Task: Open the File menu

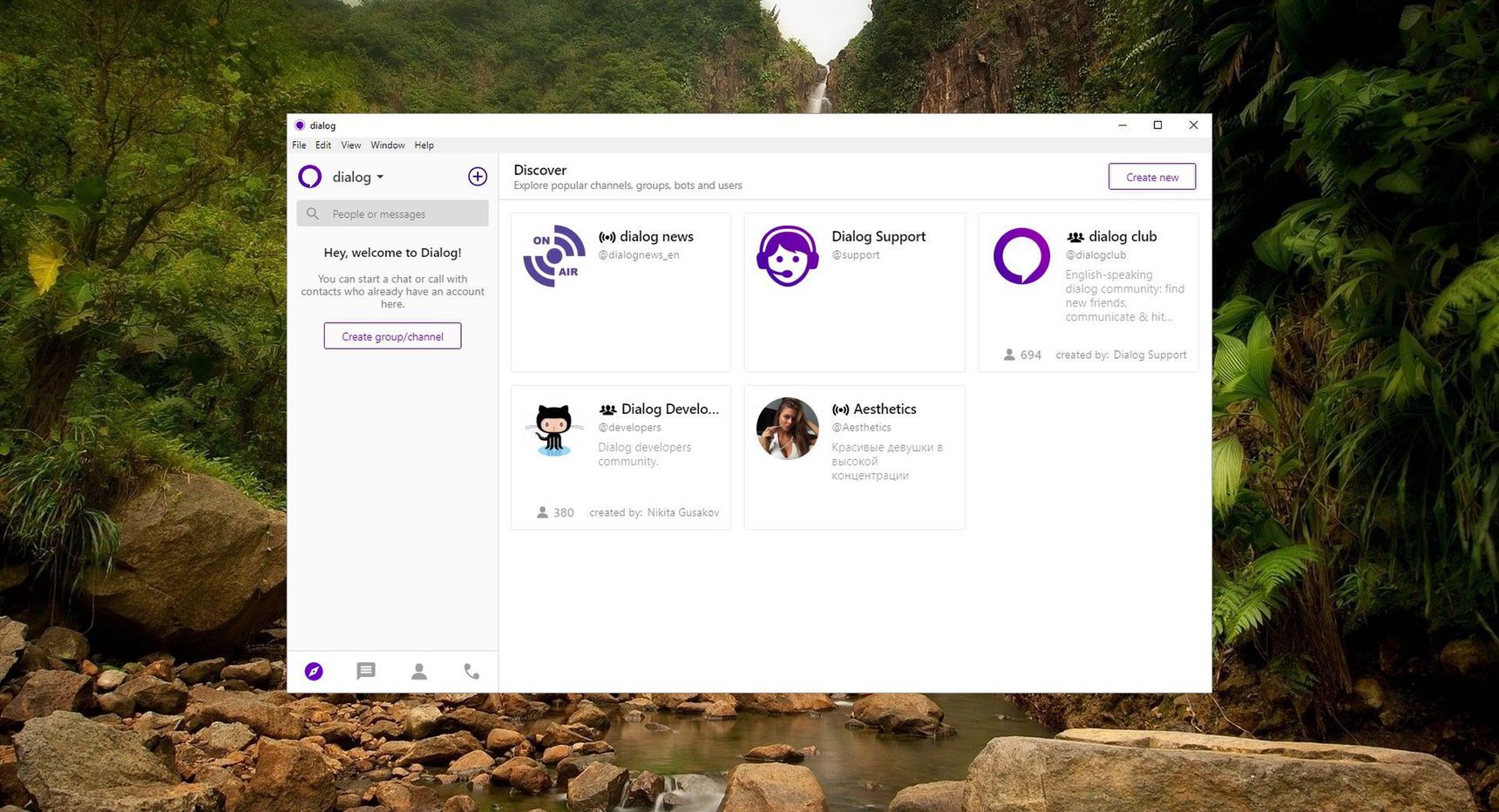Action: tap(299, 145)
